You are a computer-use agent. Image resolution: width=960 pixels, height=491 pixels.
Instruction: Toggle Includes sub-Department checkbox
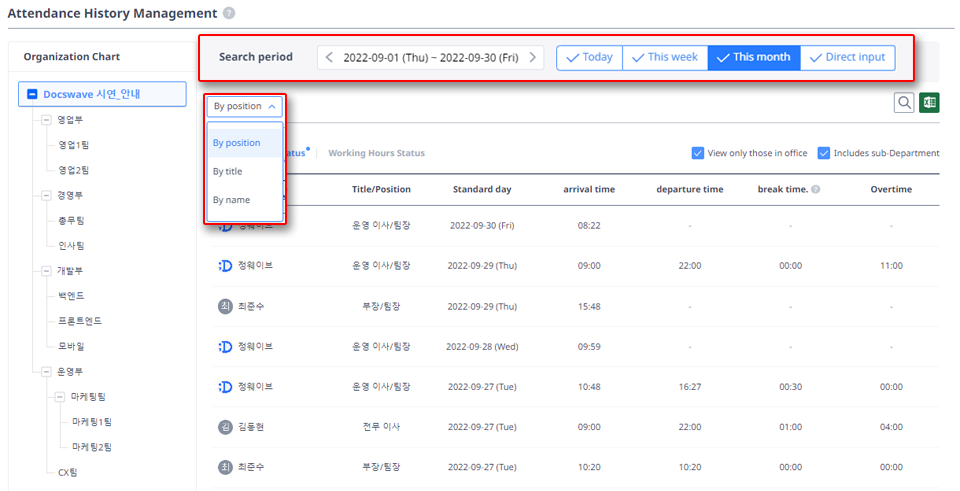[x=823, y=153]
